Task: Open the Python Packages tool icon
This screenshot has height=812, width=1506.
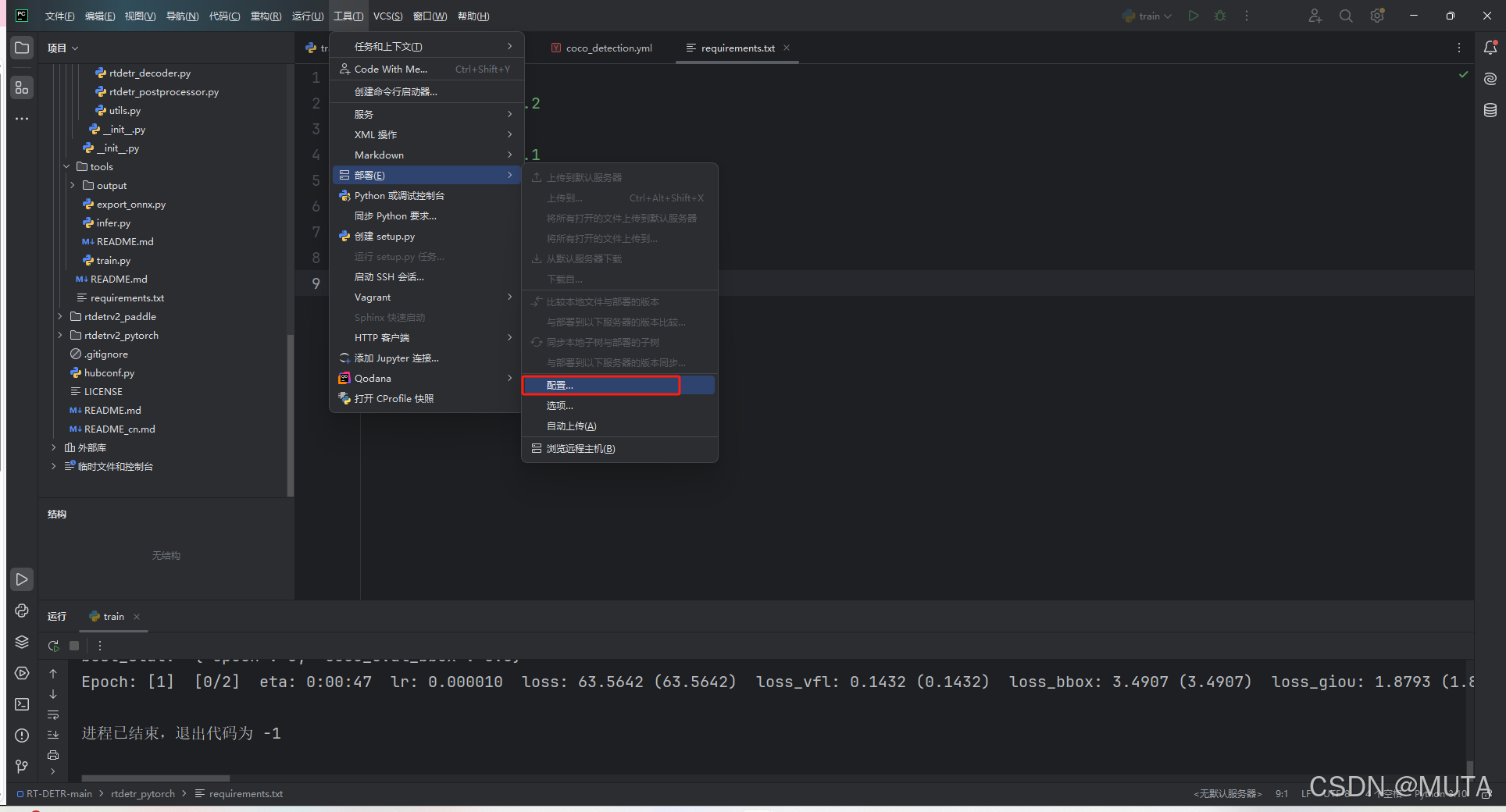Action: [x=22, y=642]
